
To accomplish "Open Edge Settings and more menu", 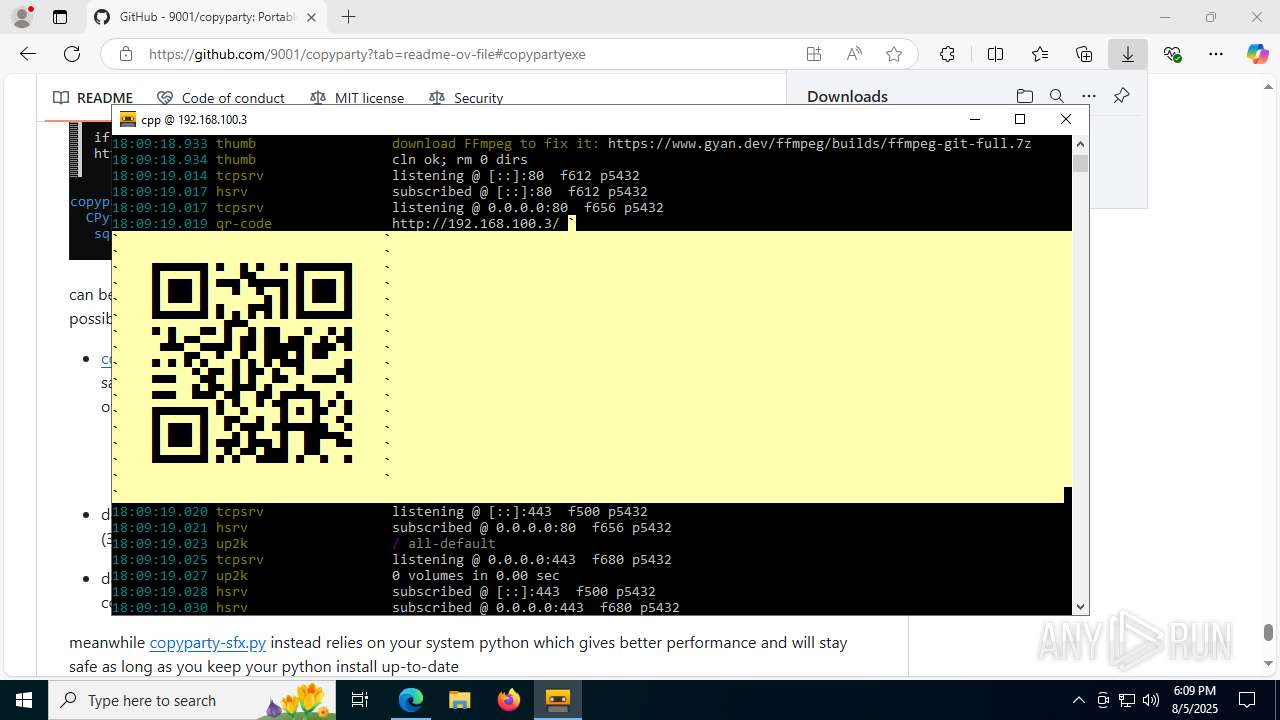I will point(1216,54).
